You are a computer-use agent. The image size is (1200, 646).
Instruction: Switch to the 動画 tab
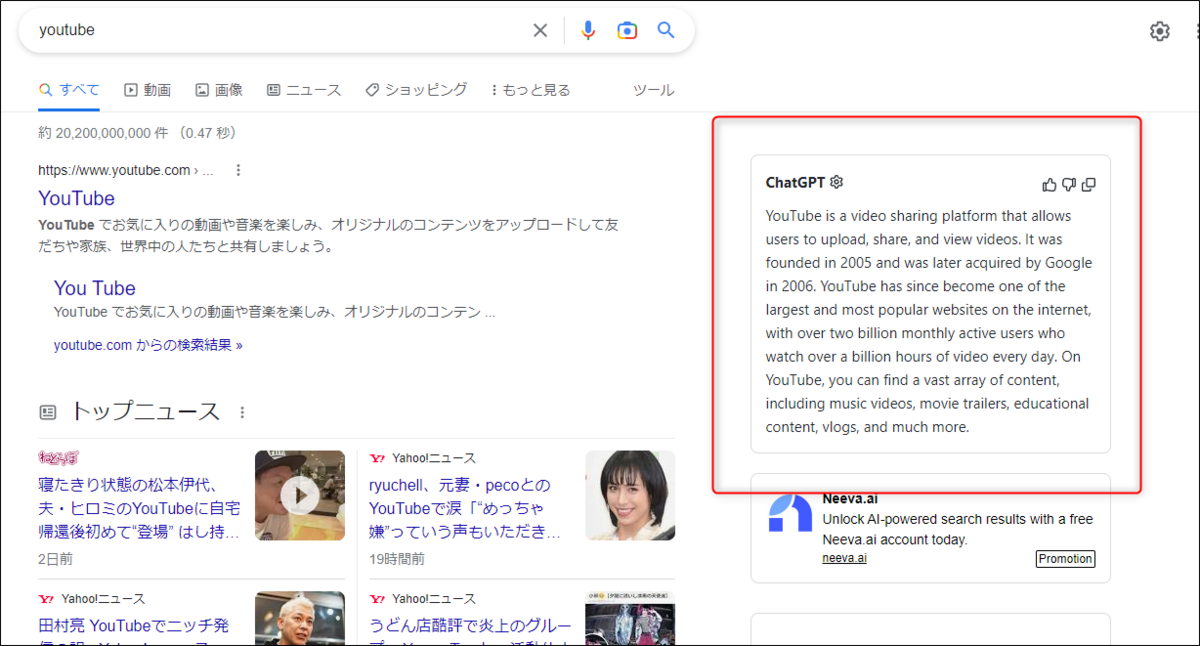point(147,90)
